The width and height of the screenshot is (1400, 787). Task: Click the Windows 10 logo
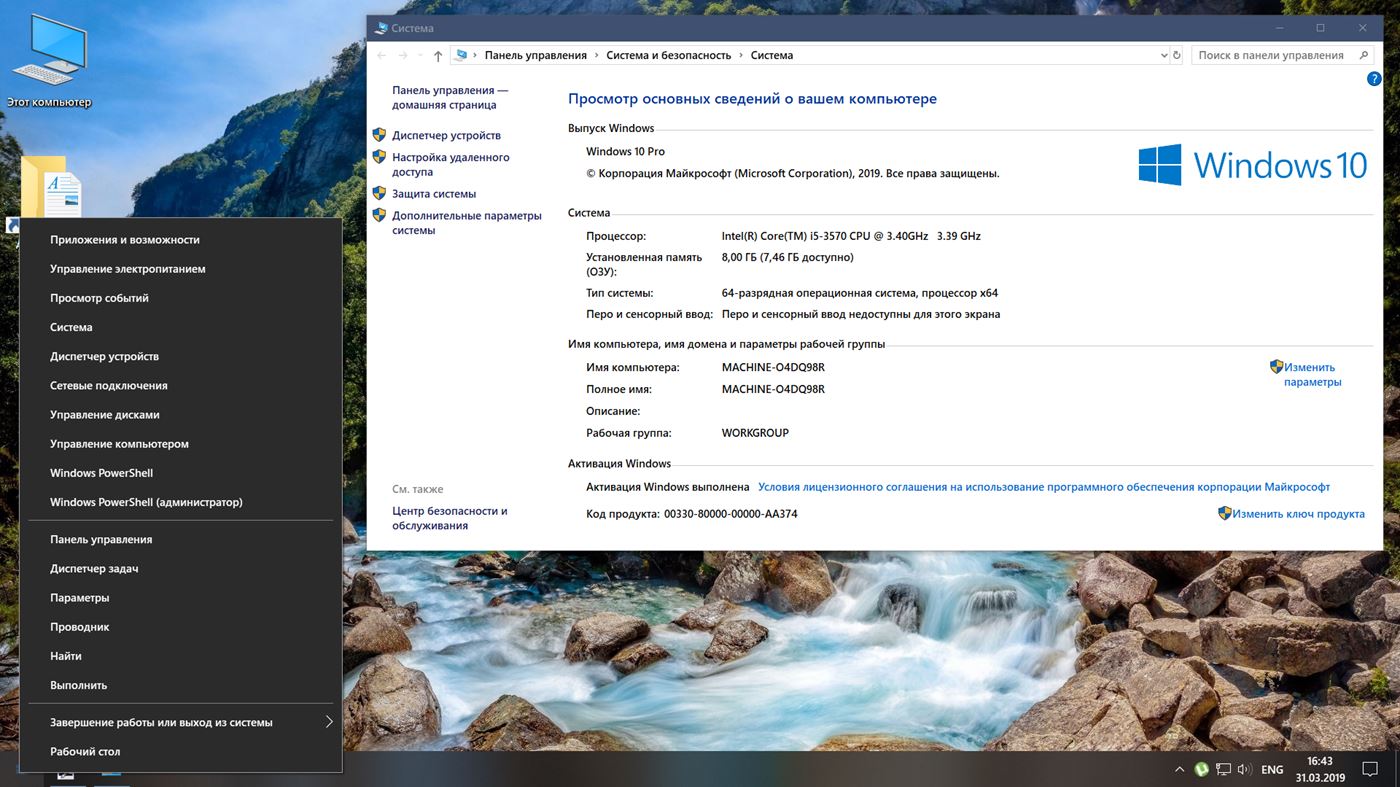[1252, 165]
